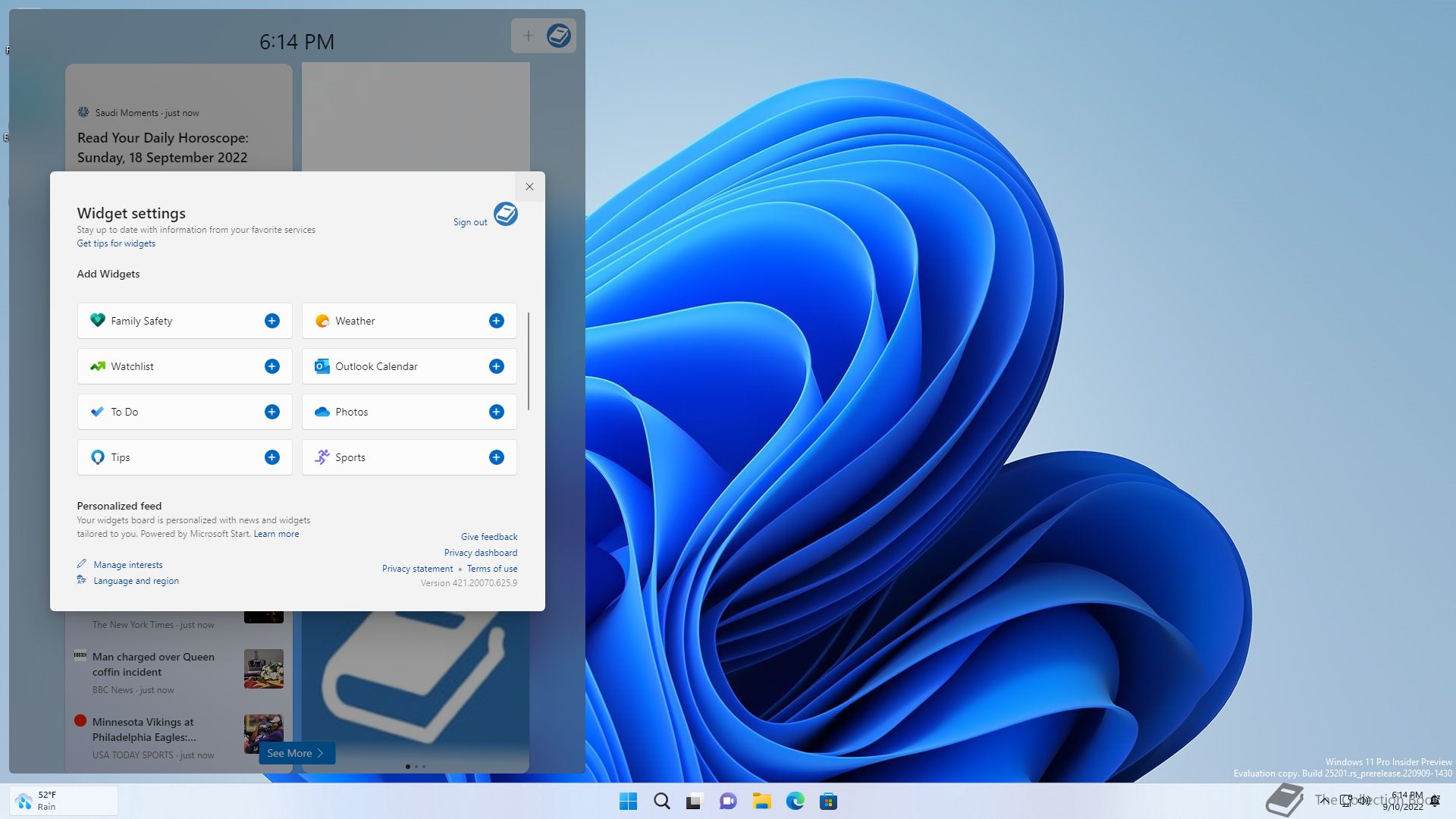The image size is (1456, 819).
Task: Add the Watchlist widget with its plus icon
Action: pyautogui.click(x=271, y=366)
